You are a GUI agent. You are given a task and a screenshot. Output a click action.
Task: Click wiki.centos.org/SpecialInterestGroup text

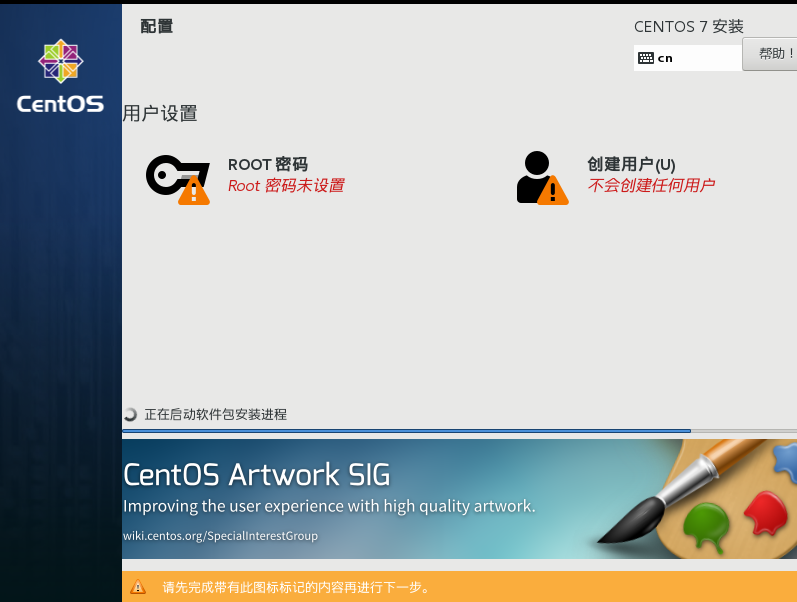[x=220, y=536]
